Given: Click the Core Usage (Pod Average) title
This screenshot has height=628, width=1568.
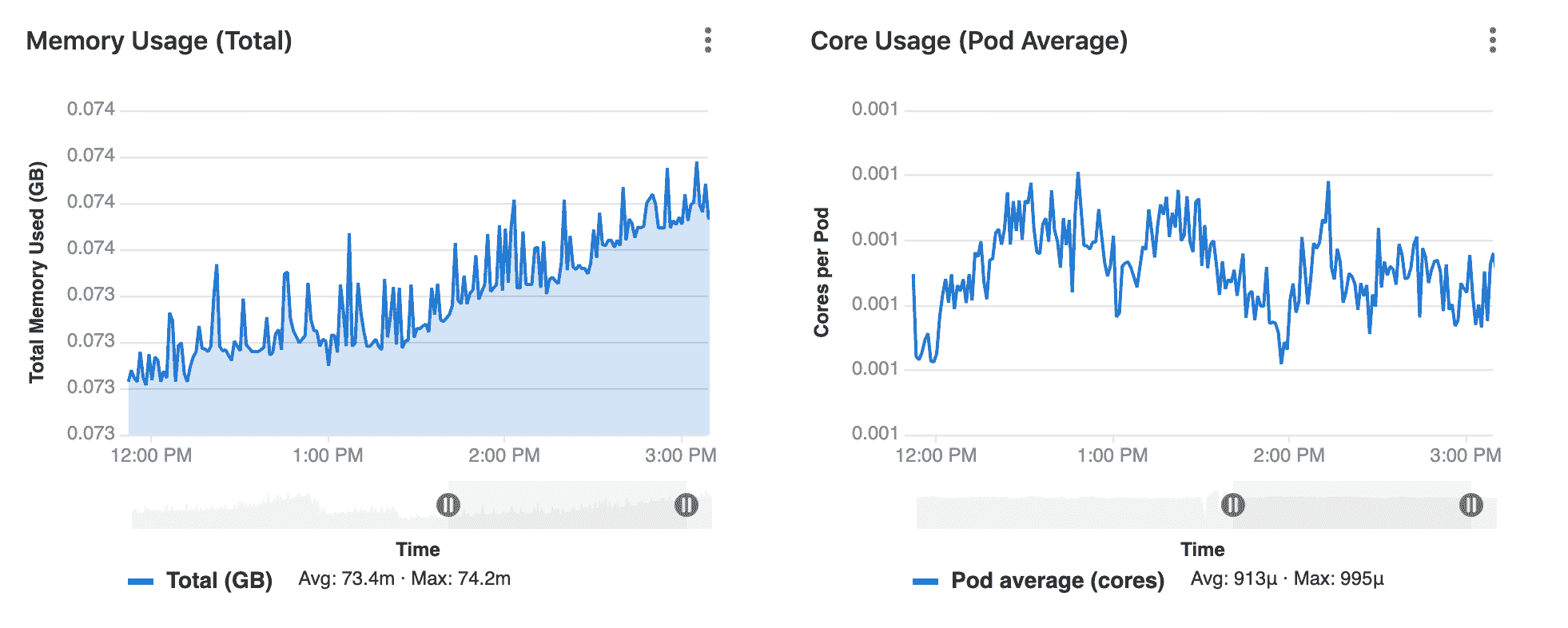Looking at the screenshot, I should [969, 41].
